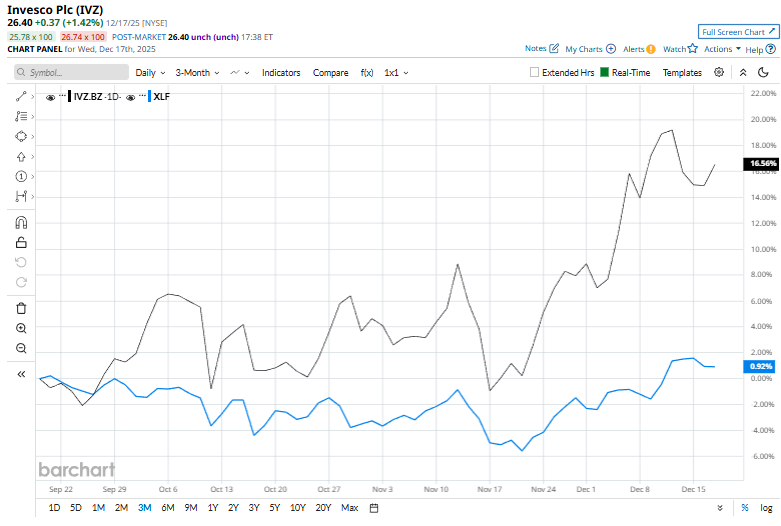Toggle the magnet snap mode
This screenshot has height=526, width=781.
pos(21,223)
